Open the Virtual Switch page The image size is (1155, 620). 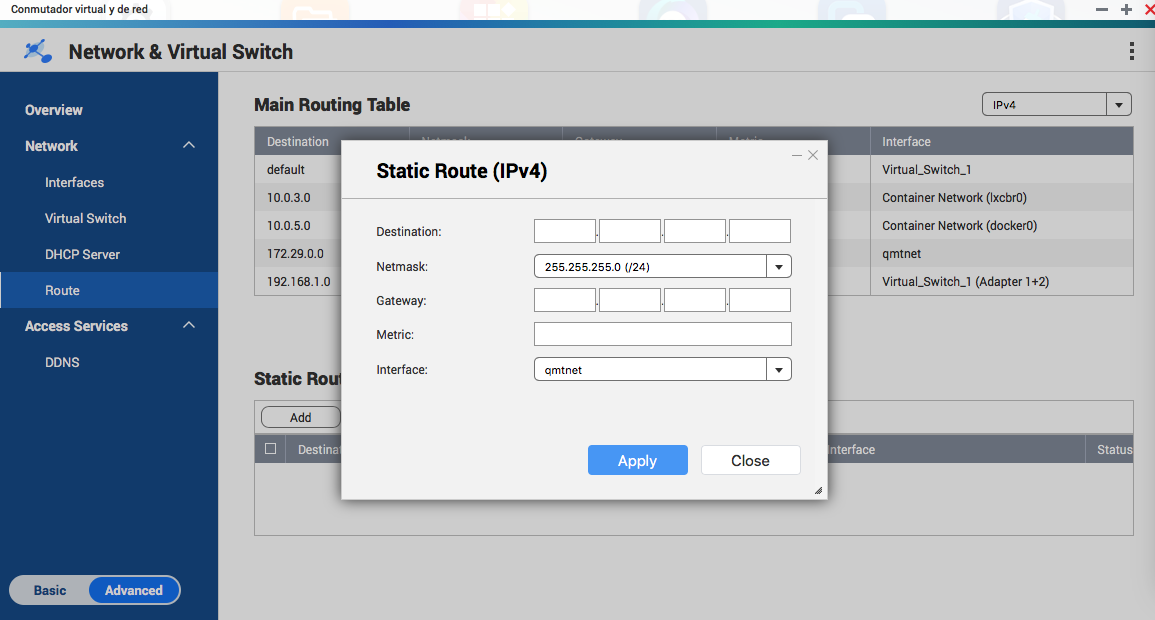(85, 218)
